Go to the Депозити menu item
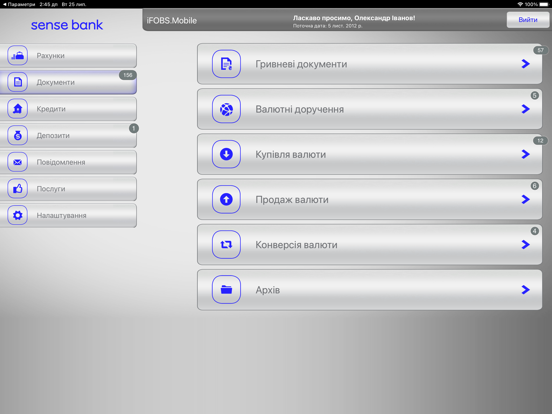The width and height of the screenshot is (552, 414). (x=68, y=135)
